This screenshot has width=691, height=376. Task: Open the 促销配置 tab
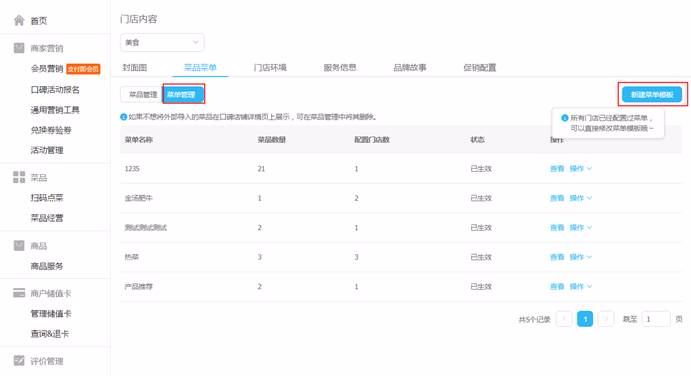click(x=479, y=67)
